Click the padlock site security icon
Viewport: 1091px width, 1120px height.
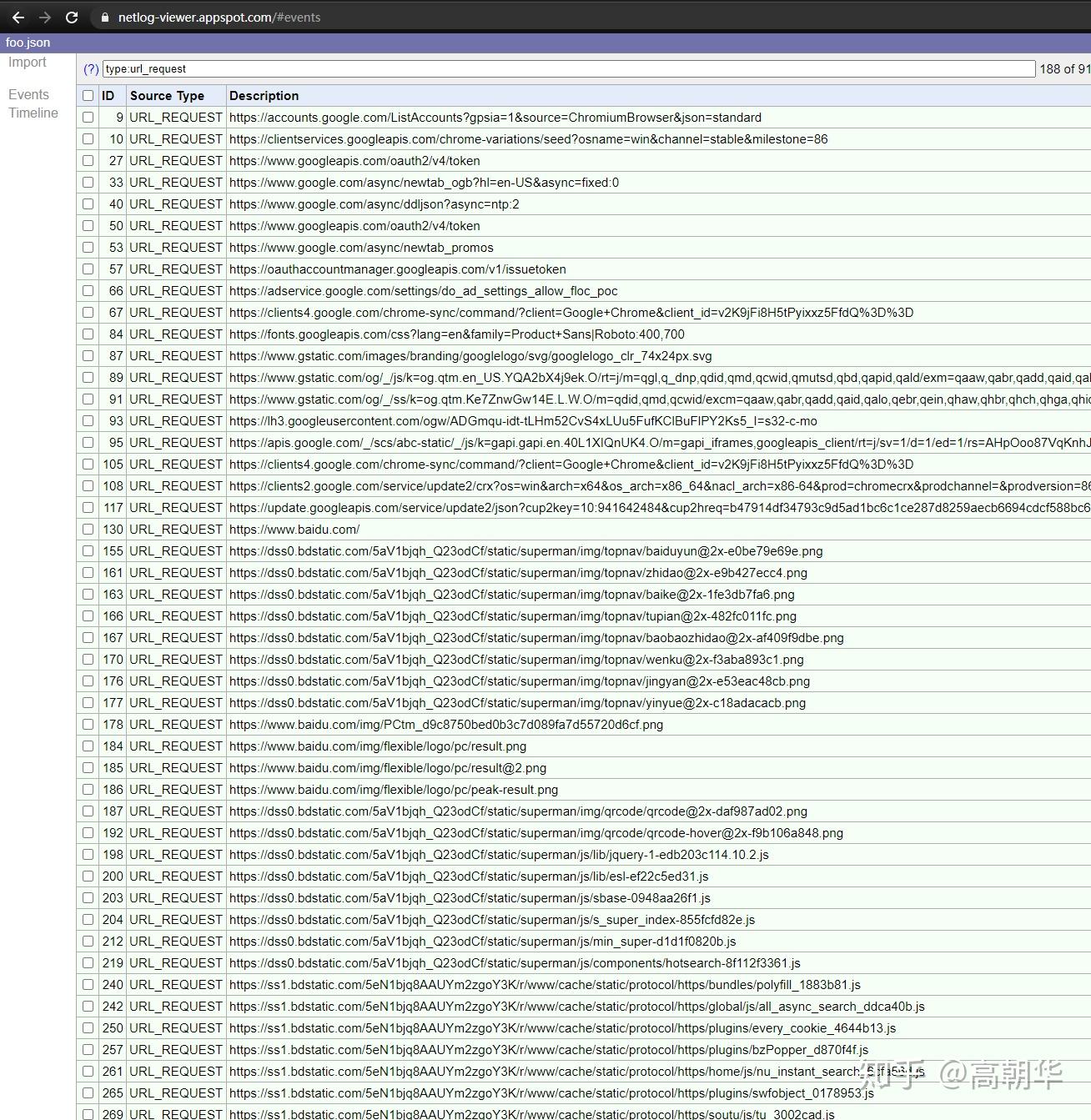[x=104, y=17]
